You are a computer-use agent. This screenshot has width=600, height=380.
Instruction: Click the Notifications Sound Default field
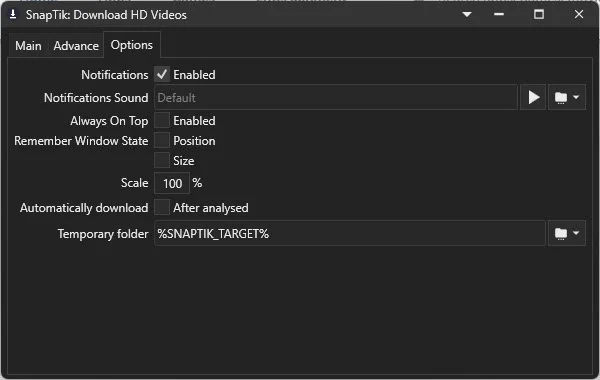[336, 98]
